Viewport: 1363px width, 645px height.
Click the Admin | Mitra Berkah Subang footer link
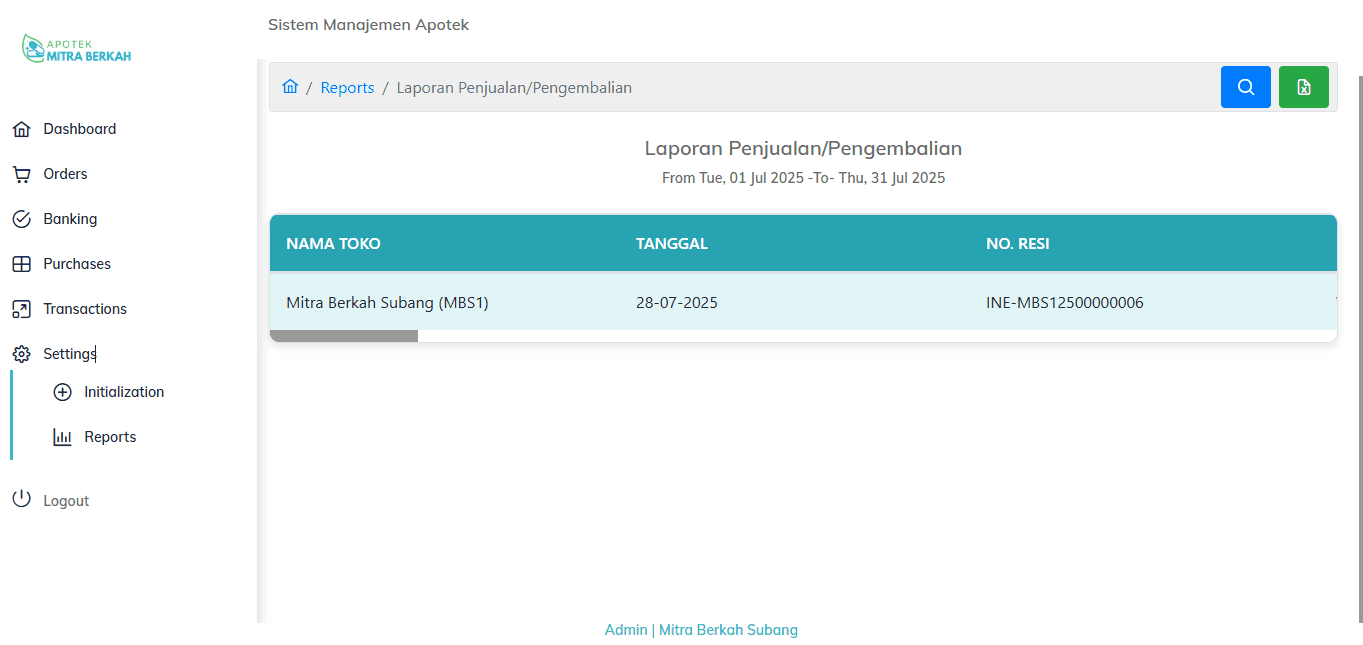pyautogui.click(x=701, y=630)
